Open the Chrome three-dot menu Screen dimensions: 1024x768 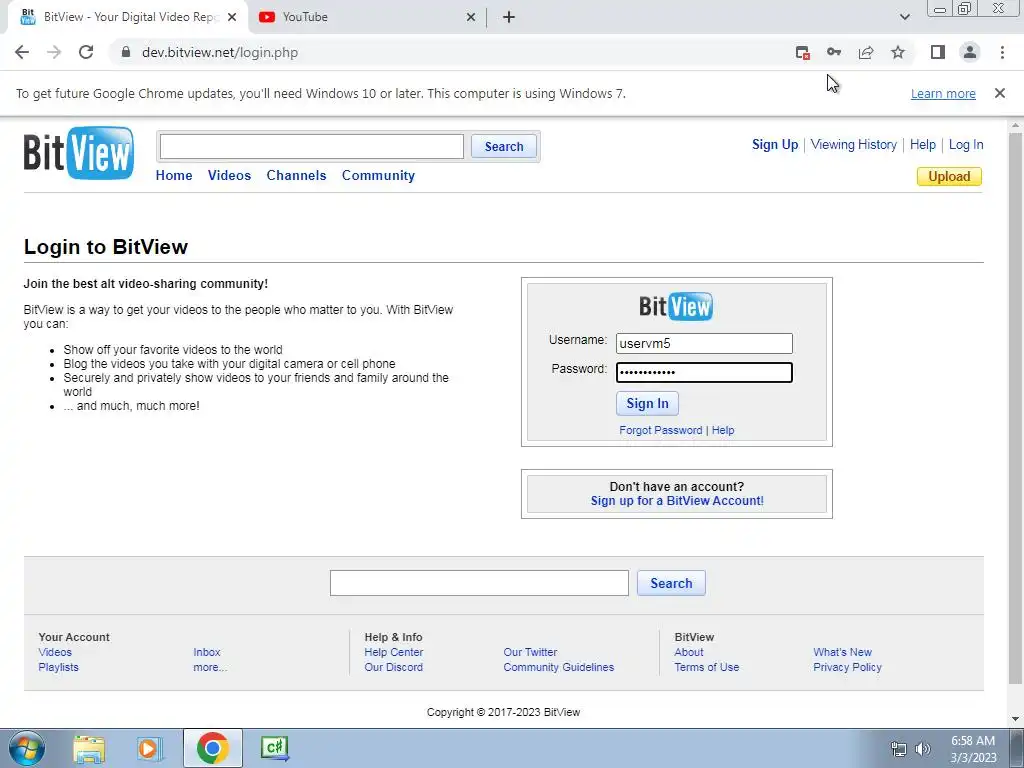[x=1002, y=52]
